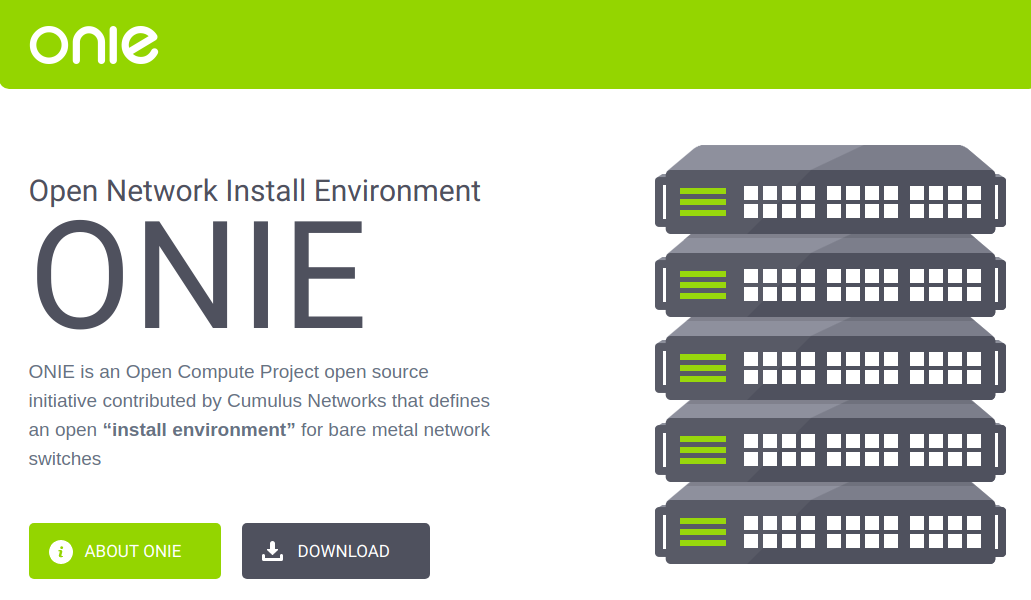Click the Download button
1031x600 pixels.
tap(336, 551)
